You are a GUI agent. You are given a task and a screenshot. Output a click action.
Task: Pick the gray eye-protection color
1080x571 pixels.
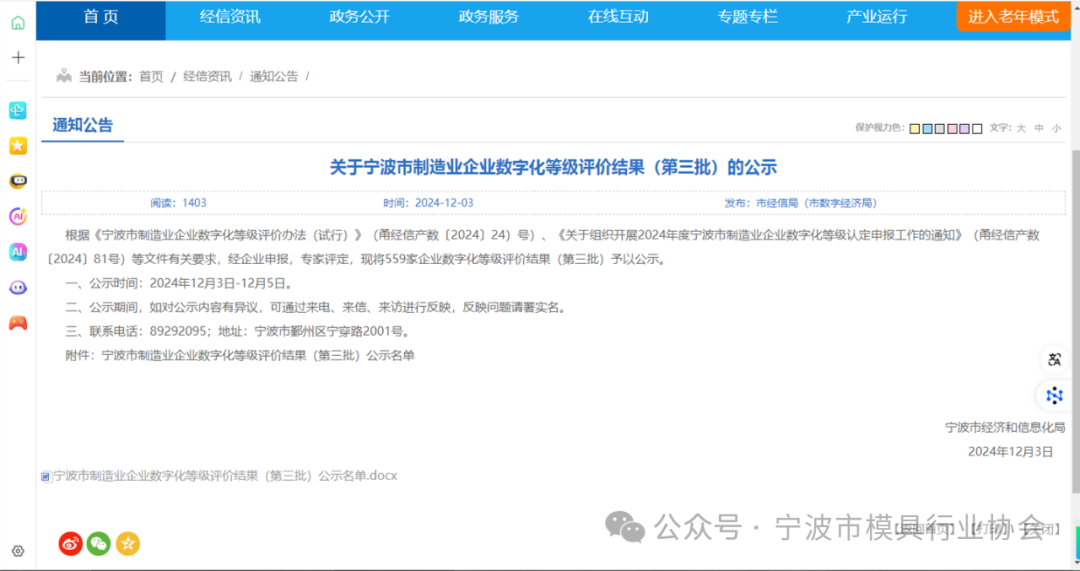click(x=939, y=129)
